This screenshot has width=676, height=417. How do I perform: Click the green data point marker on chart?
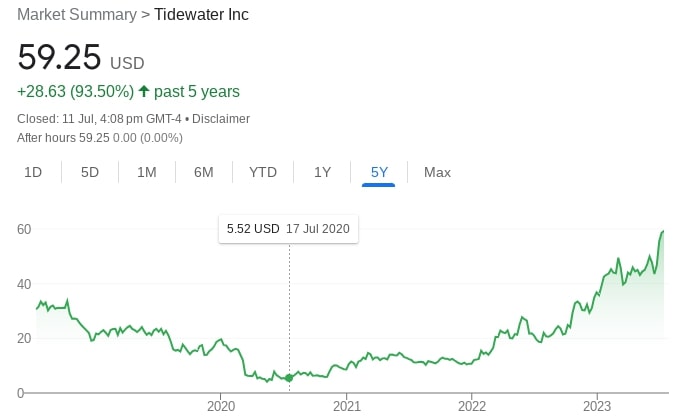point(289,377)
